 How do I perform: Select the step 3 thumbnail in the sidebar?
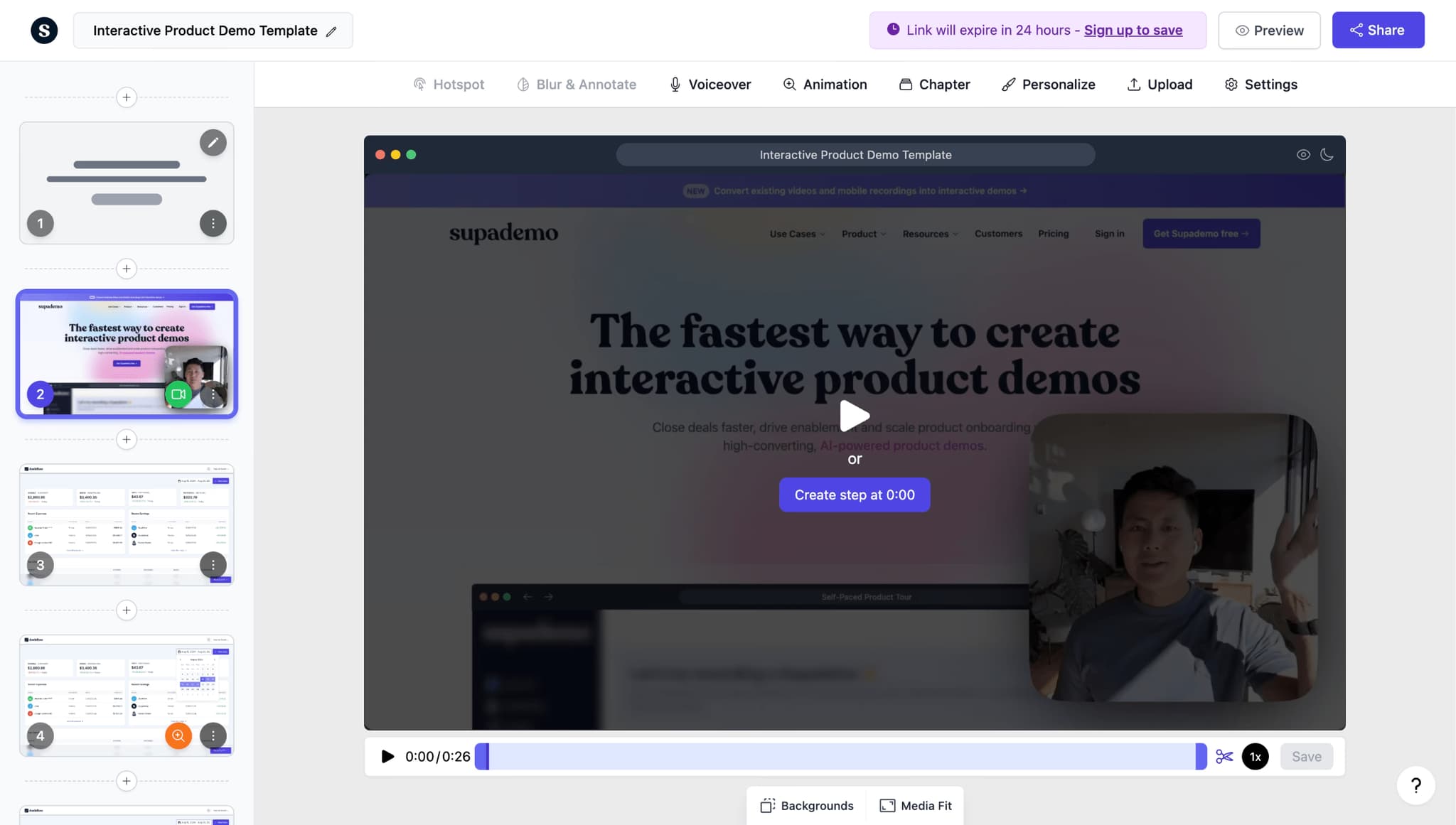(x=127, y=524)
